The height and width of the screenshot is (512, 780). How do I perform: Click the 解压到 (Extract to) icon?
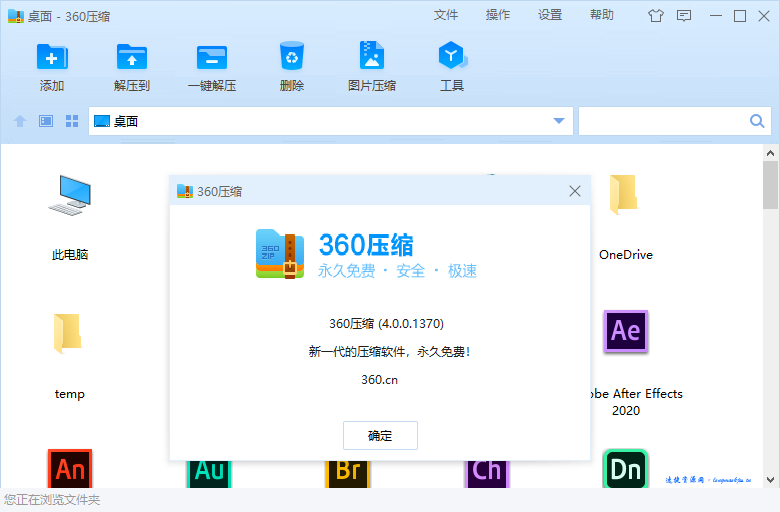pyautogui.click(x=132, y=57)
